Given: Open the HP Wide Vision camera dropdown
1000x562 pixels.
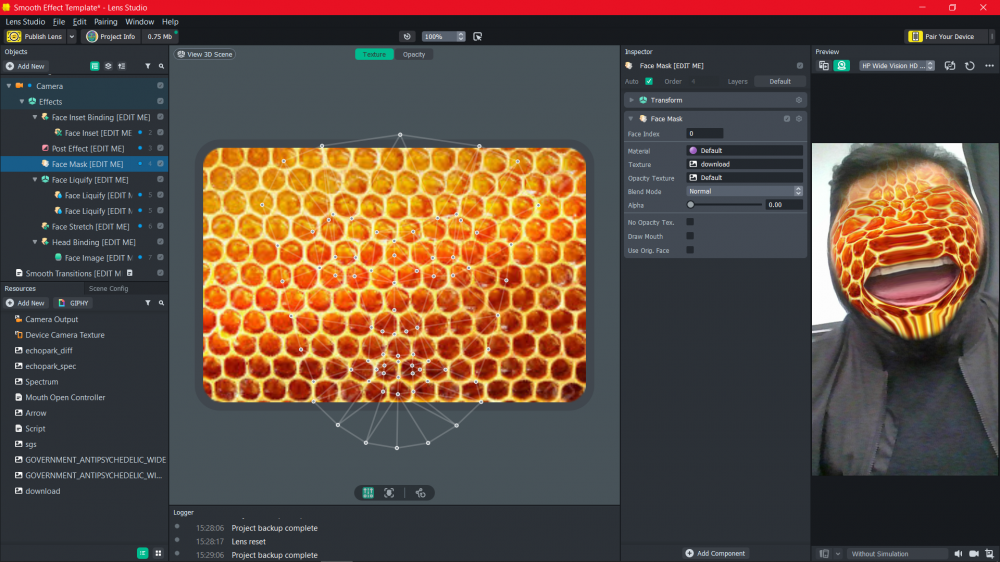Looking at the screenshot, I should coord(897,66).
